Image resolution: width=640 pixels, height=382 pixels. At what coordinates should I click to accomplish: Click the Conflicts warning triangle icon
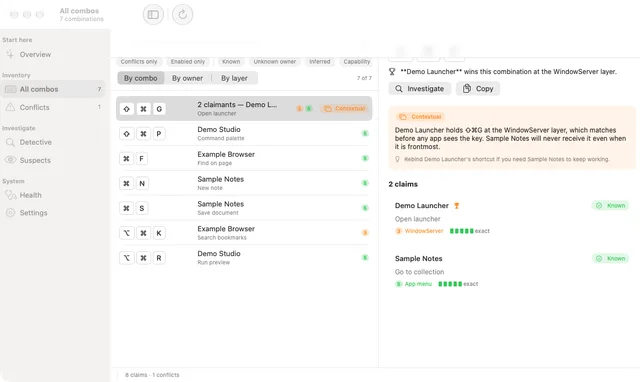tap(10, 107)
